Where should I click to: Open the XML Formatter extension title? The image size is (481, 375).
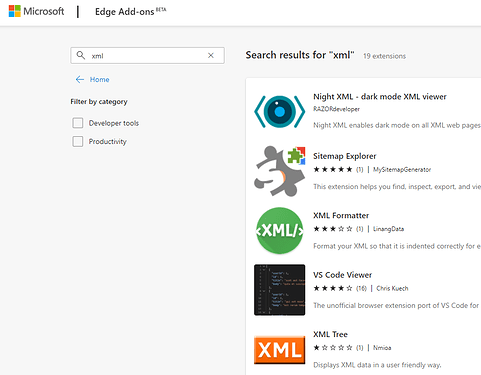pyautogui.click(x=341, y=215)
